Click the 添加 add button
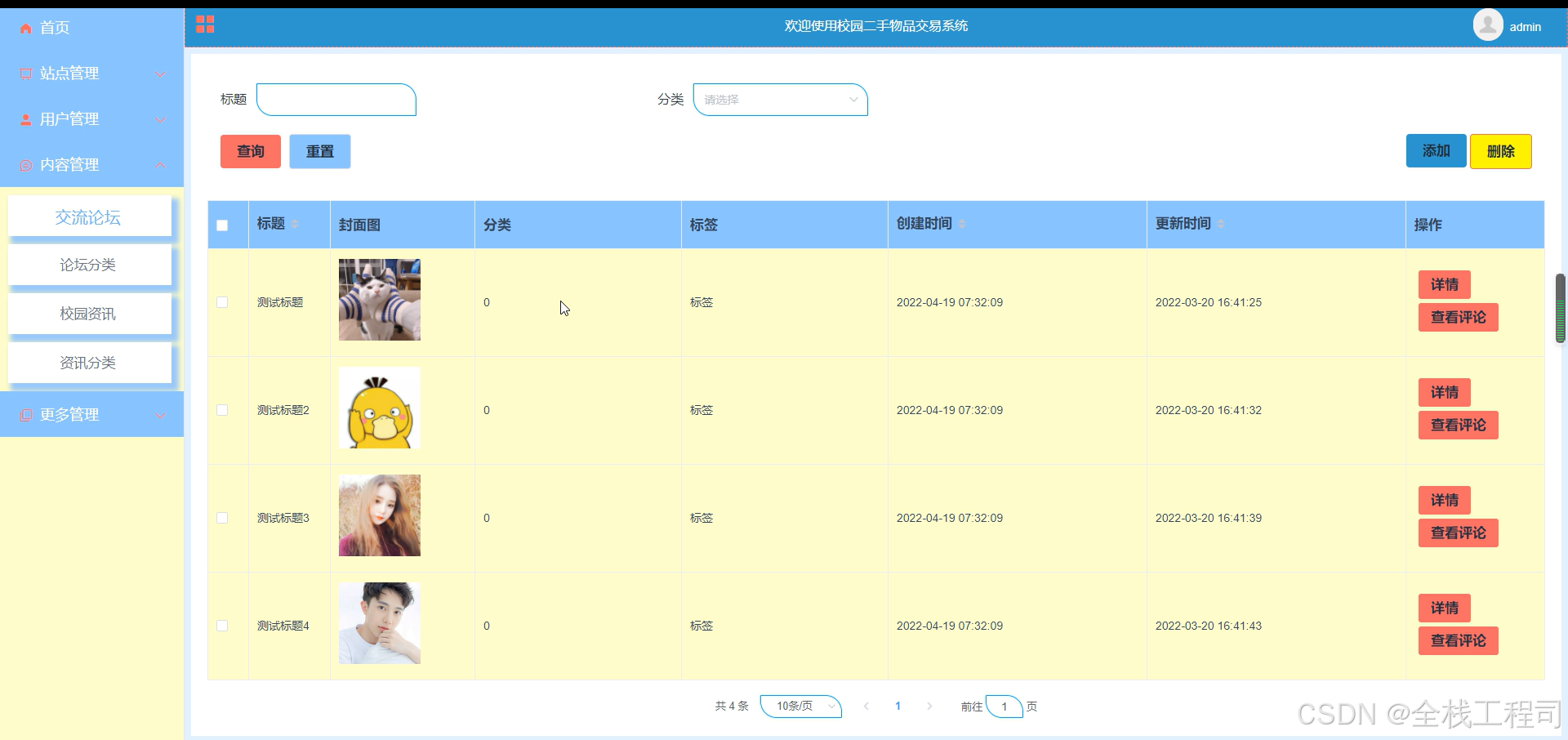 1436,151
